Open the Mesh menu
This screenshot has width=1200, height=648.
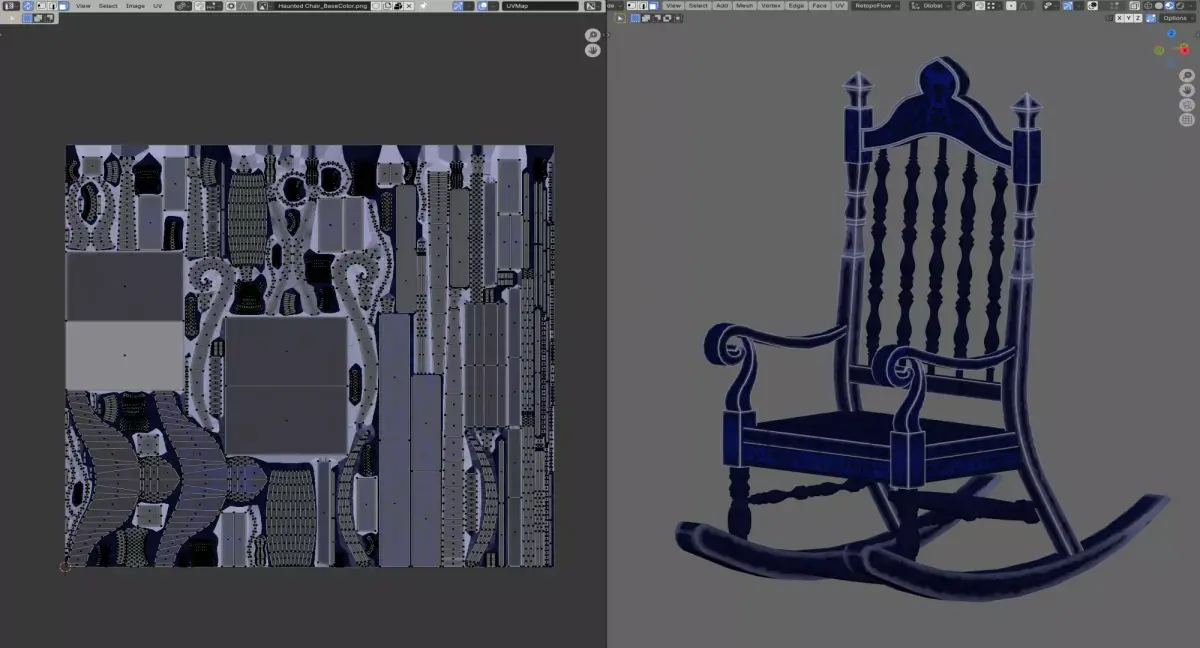coord(745,6)
